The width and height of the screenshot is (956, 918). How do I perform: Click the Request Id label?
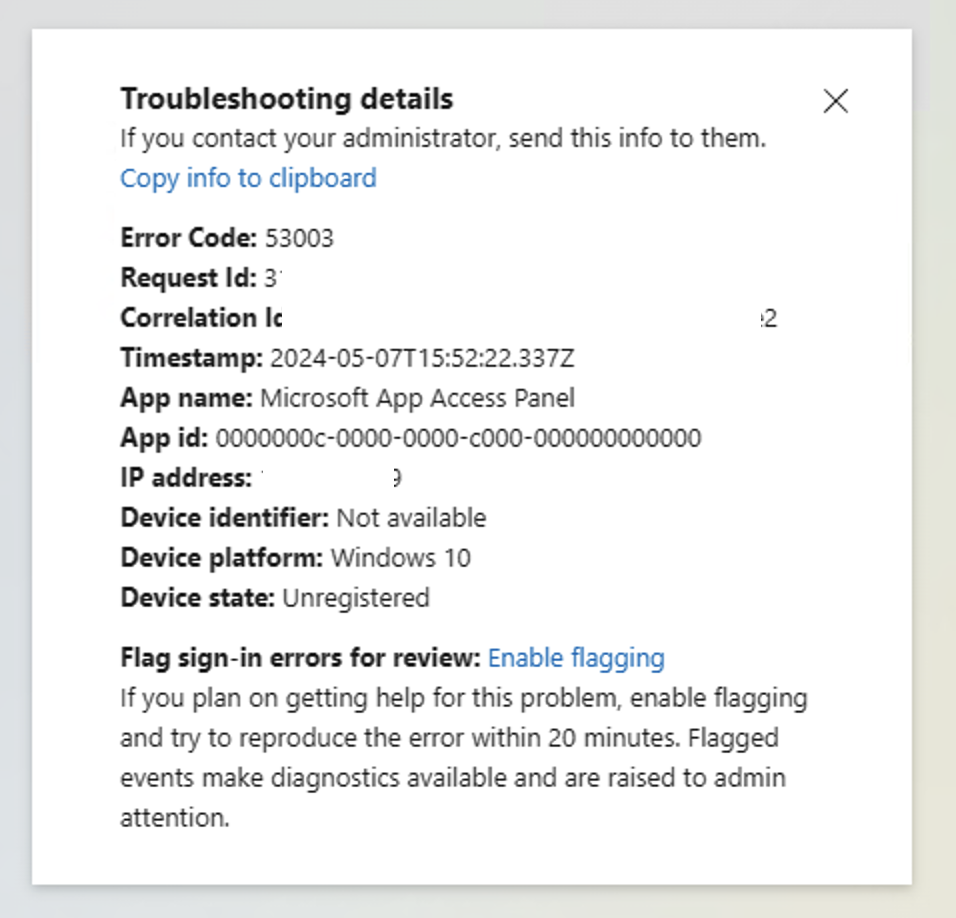(188, 279)
